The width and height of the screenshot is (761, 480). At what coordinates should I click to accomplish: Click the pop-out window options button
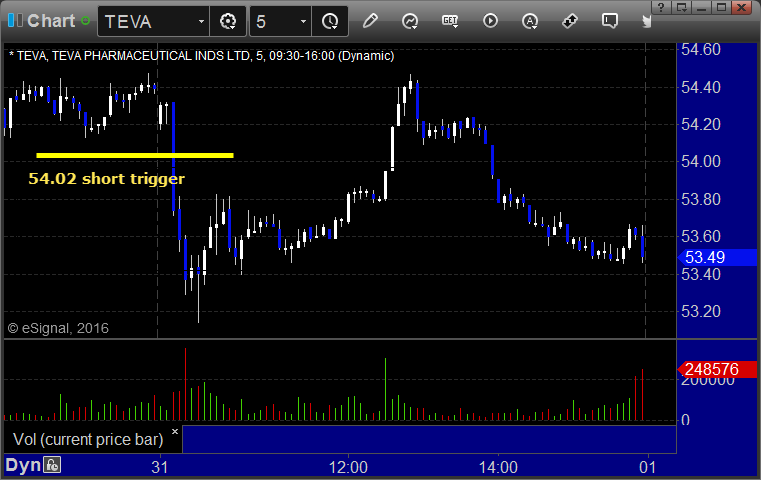(681, 7)
